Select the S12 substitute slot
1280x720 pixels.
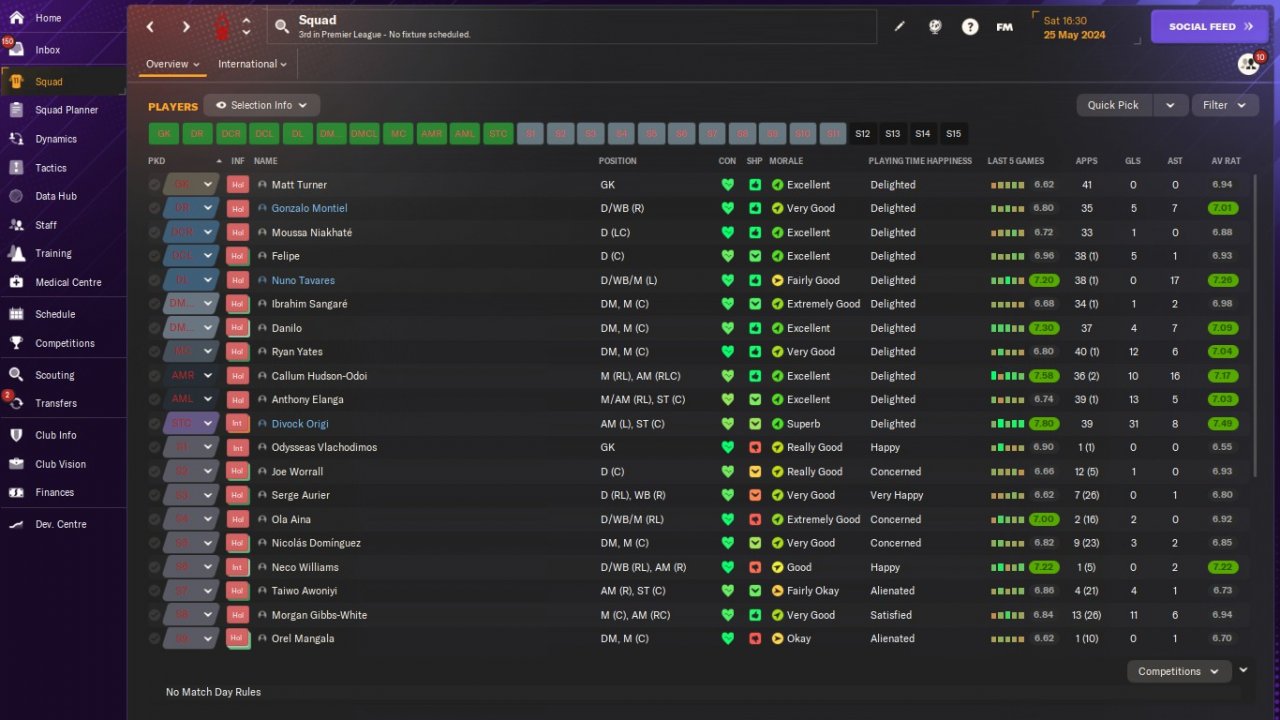862,134
